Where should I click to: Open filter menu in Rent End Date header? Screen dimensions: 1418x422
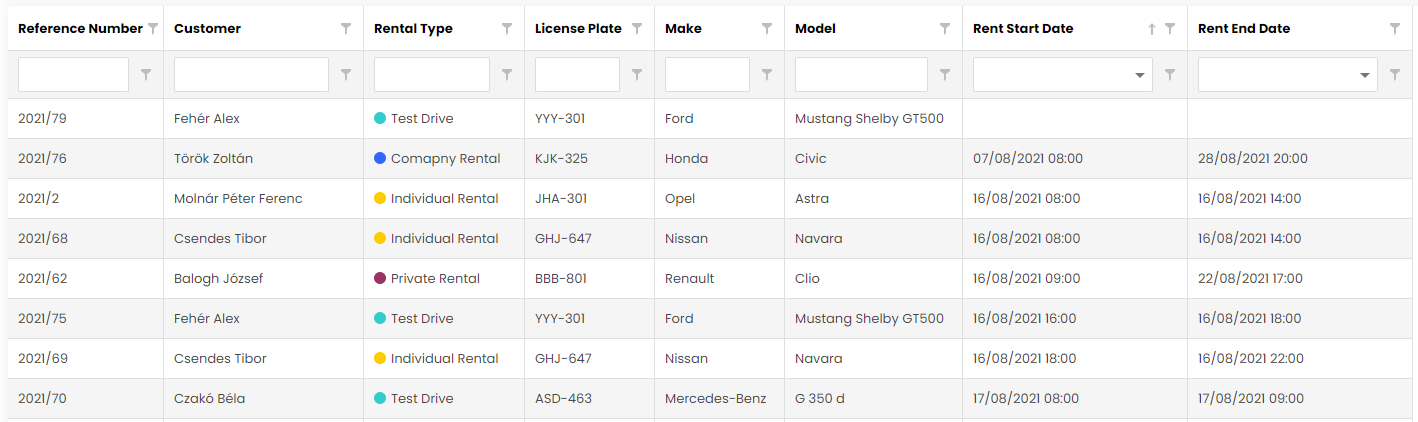tap(1395, 29)
